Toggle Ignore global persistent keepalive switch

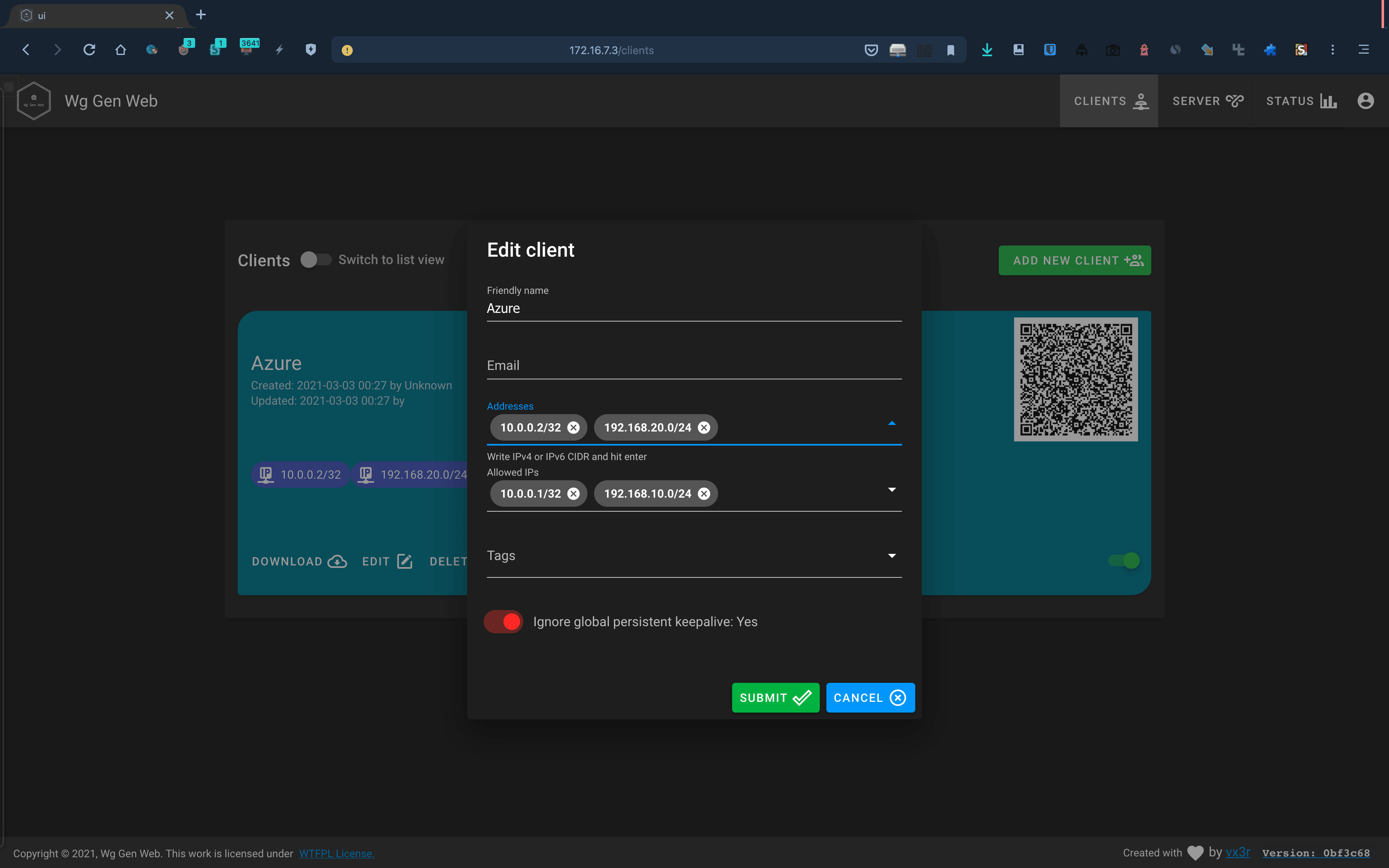[504, 622]
